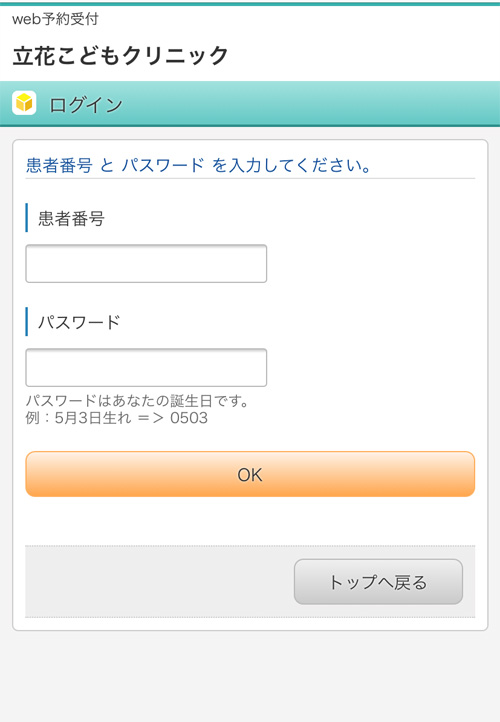Focus the パスワード input field
This screenshot has width=500, height=722.
[146, 367]
